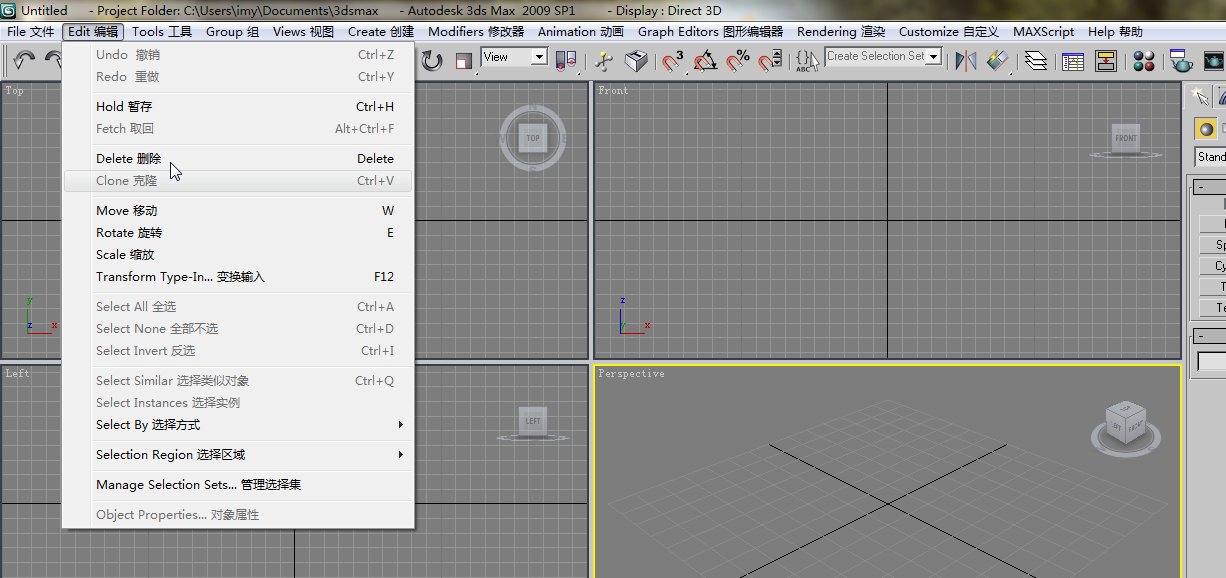The height and width of the screenshot is (578, 1226).
Task: Turn on Angle Snap toggle
Action: (706, 60)
